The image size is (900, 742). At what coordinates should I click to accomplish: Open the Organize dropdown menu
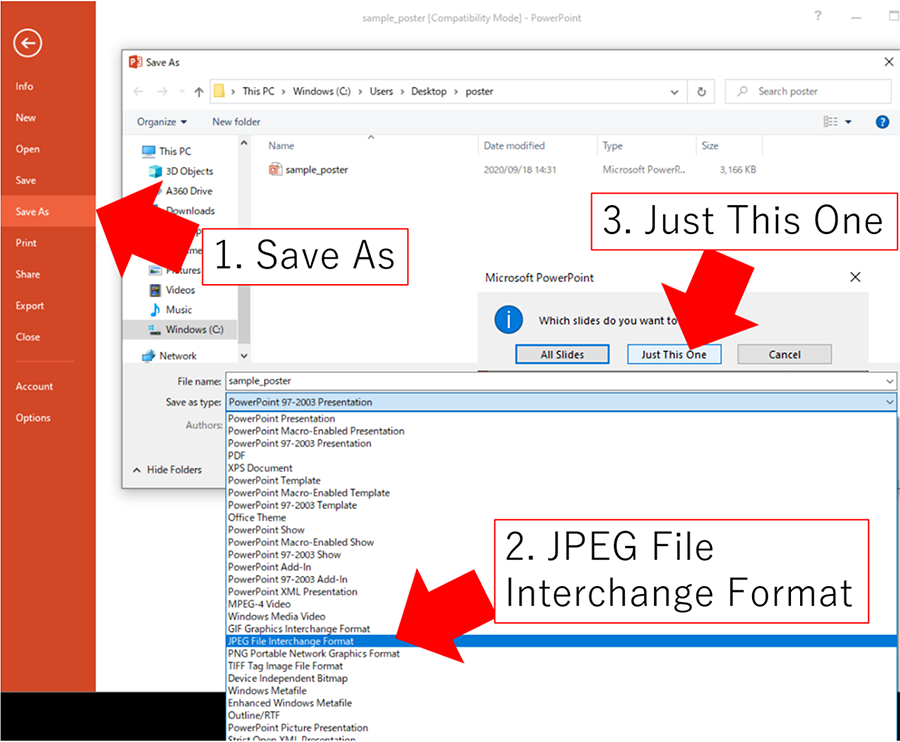point(162,122)
